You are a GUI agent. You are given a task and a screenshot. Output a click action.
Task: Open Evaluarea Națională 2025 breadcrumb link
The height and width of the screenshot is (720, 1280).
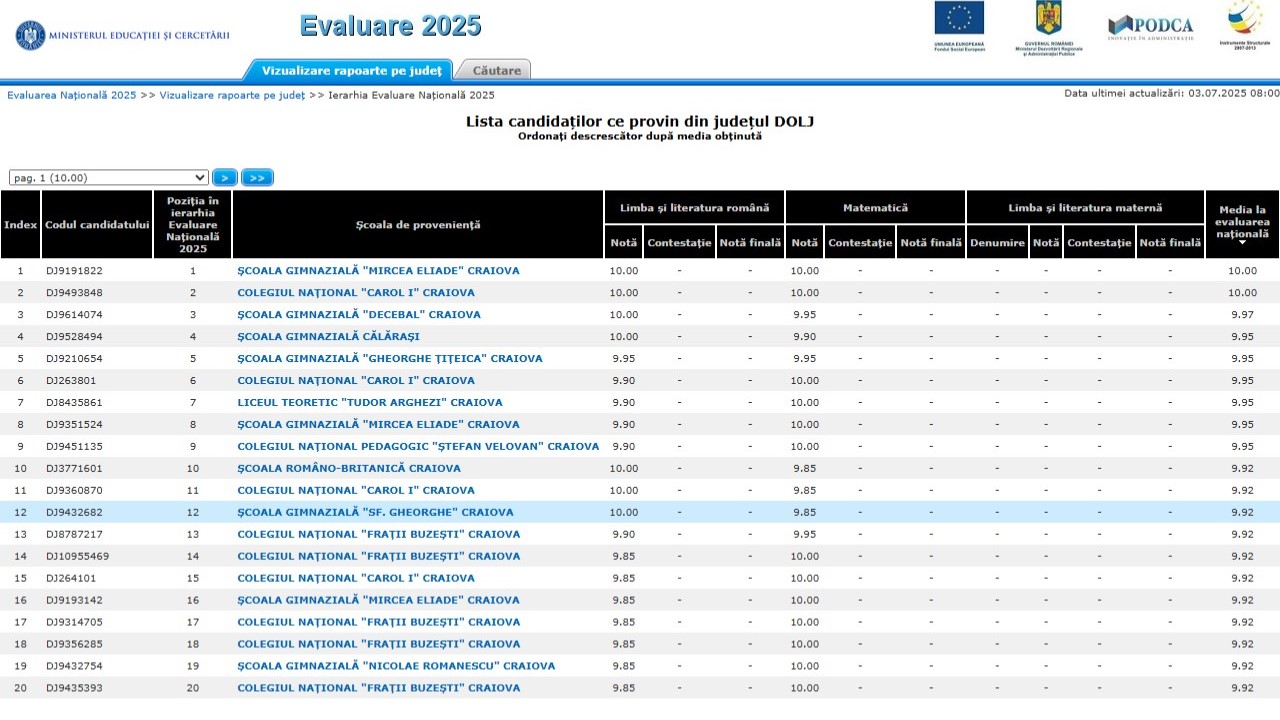point(72,95)
